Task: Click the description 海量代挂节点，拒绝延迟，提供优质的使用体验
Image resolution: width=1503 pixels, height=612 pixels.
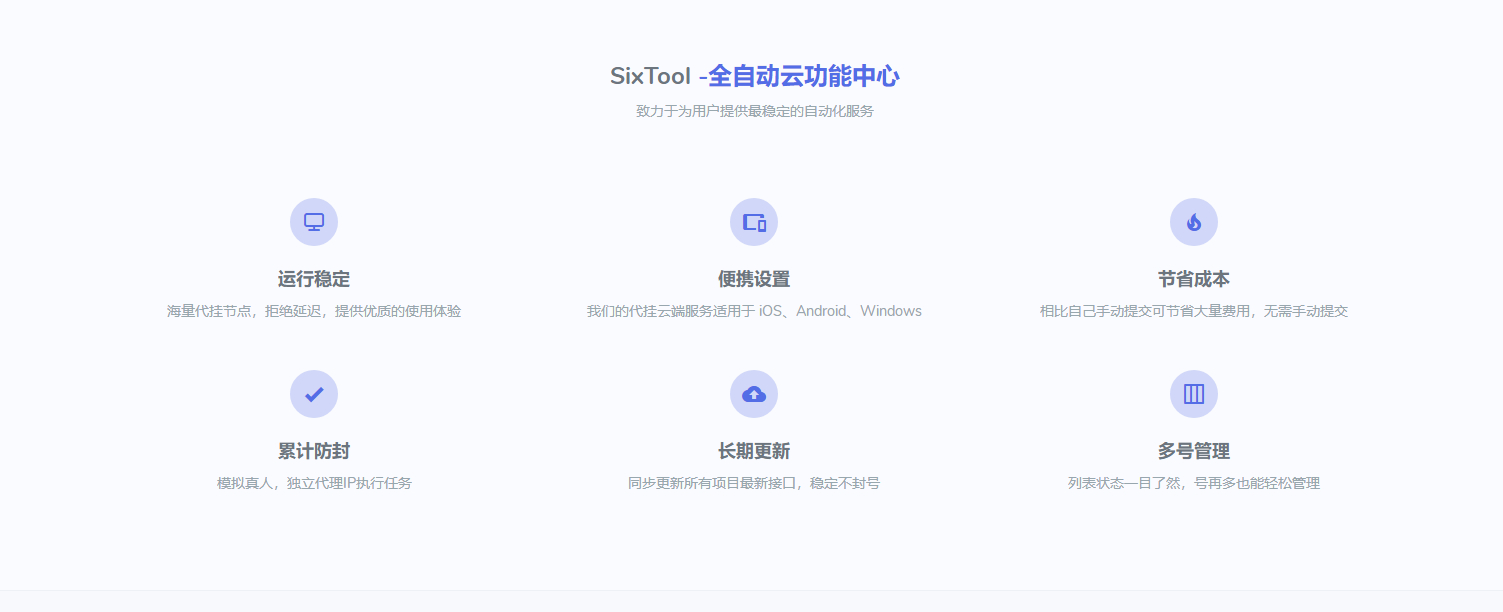Action: (x=314, y=311)
